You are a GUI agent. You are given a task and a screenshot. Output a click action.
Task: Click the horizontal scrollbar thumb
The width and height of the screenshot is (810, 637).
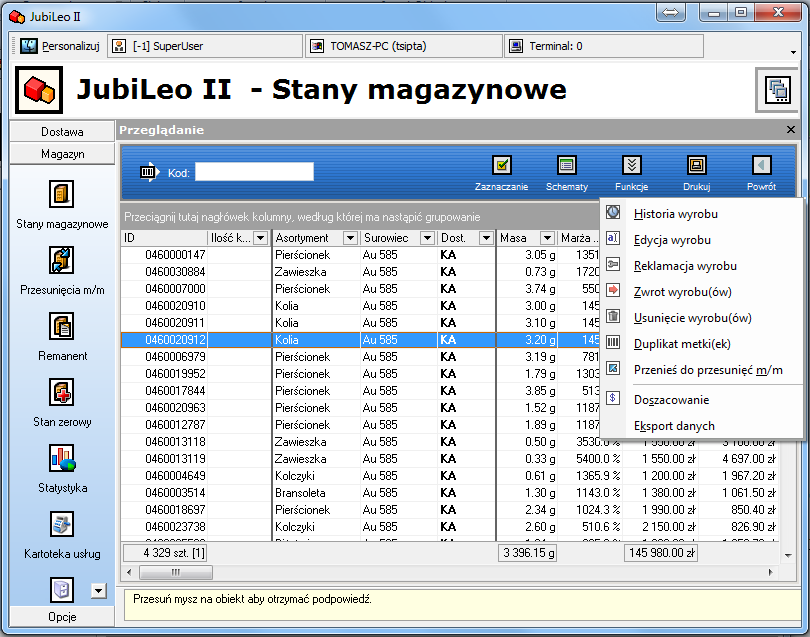click(176, 572)
